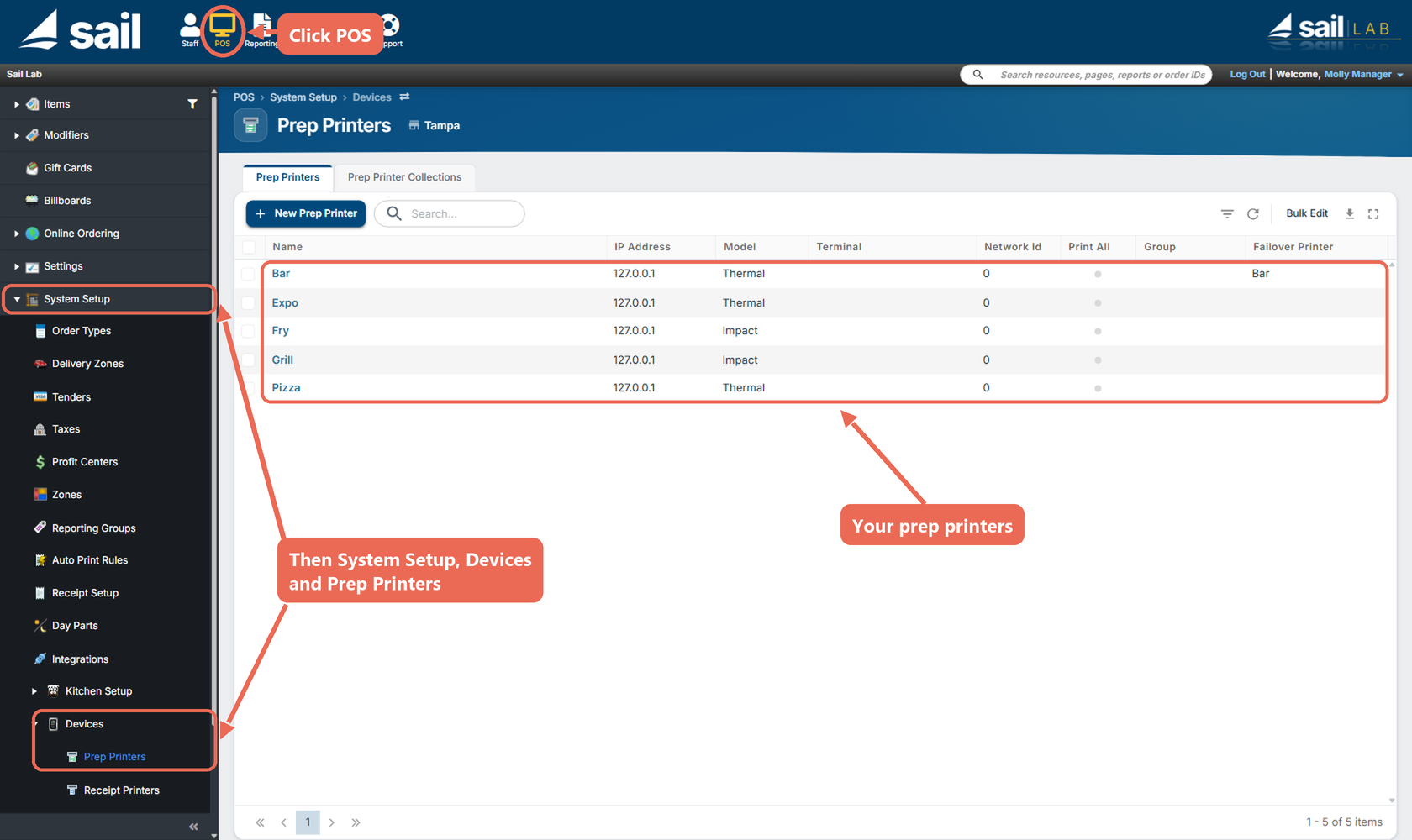Check the select-all checkbox in header
Screen dimensions: 1412x840
click(249, 247)
